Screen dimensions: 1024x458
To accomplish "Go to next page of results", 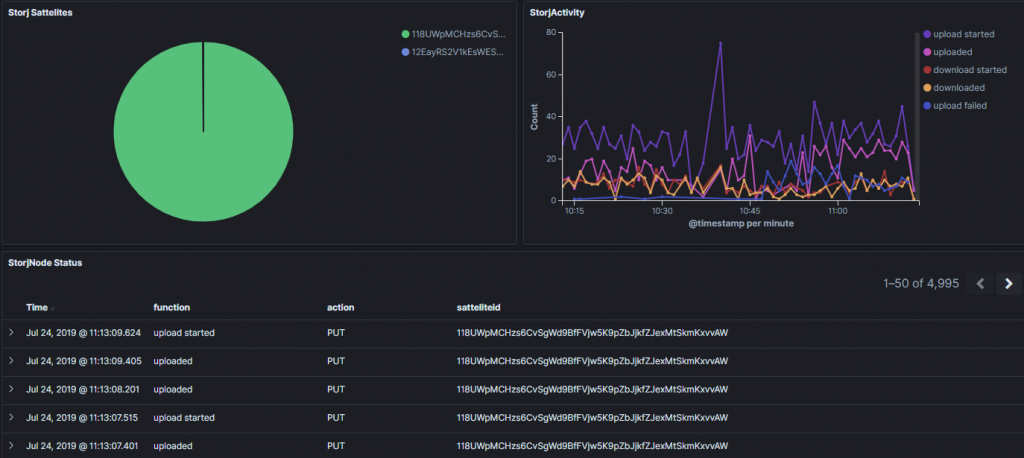I will tap(1008, 284).
